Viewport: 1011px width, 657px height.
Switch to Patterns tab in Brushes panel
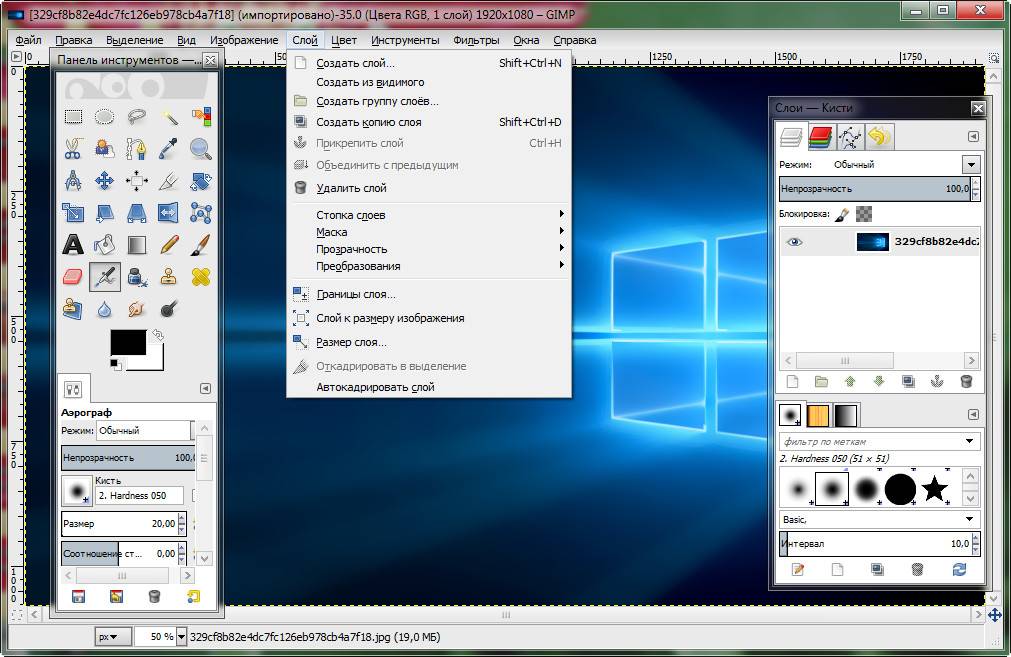click(818, 415)
